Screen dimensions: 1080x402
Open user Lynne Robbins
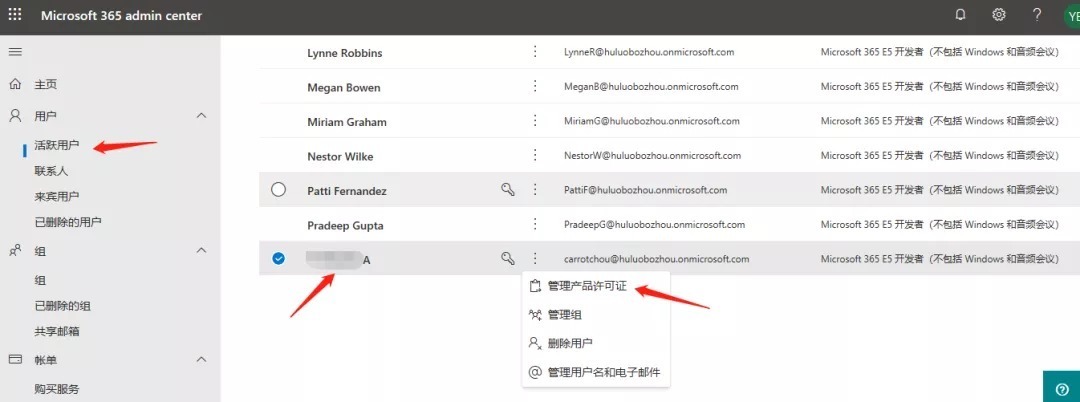(344, 53)
